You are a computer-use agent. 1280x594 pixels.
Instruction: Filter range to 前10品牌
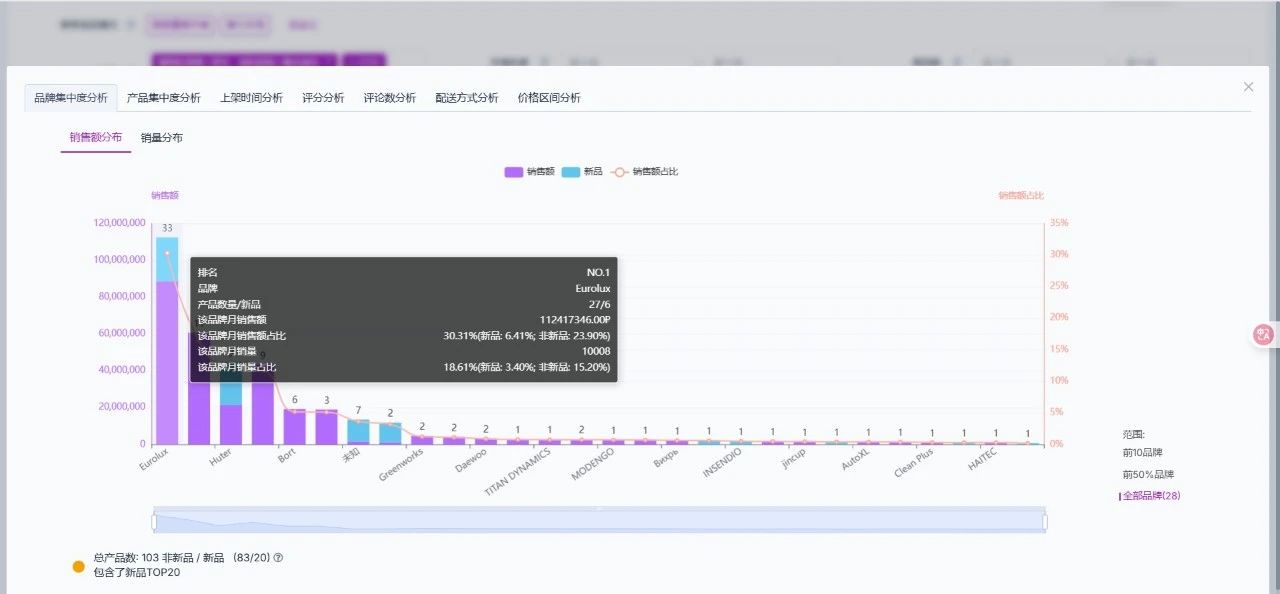click(1143, 453)
